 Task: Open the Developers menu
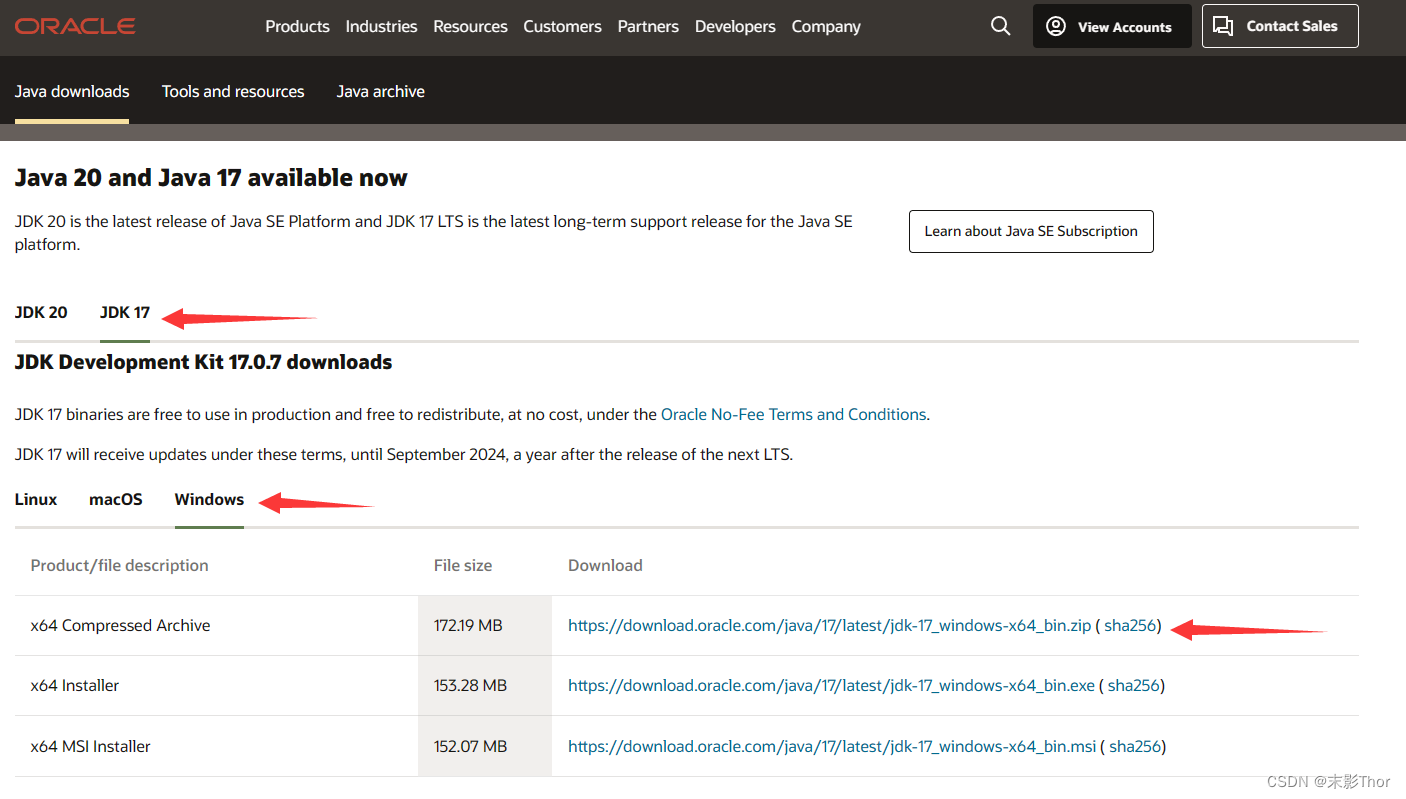click(x=735, y=27)
